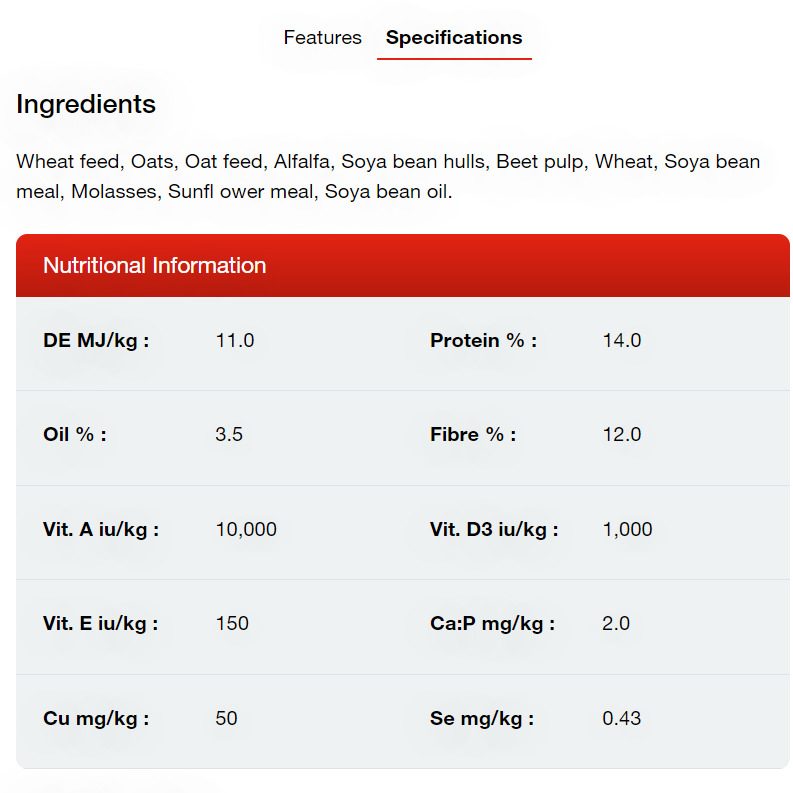Click the Se value 0.43
The width and height of the screenshot is (793, 793).
coord(621,718)
